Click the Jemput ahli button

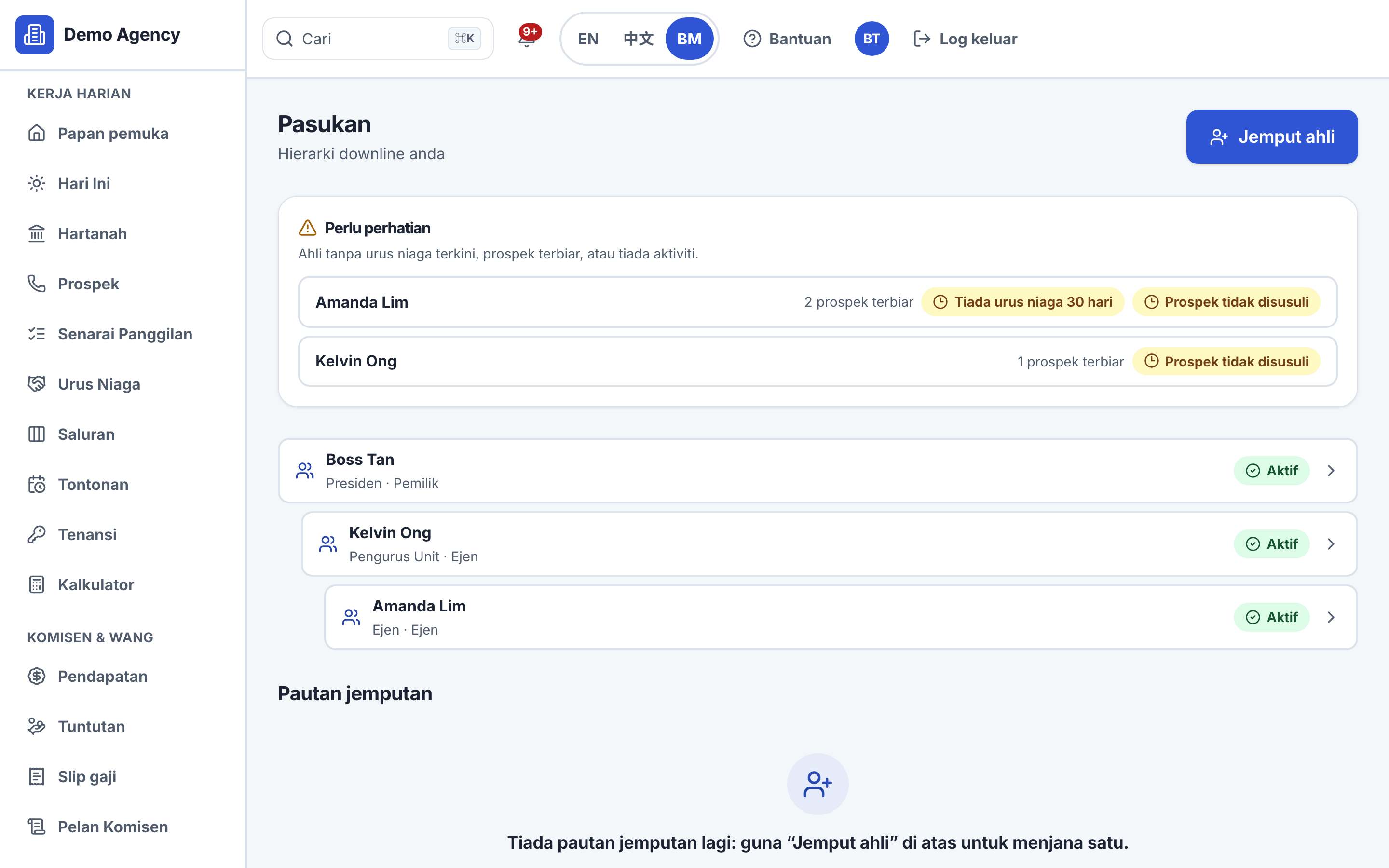click(x=1272, y=136)
